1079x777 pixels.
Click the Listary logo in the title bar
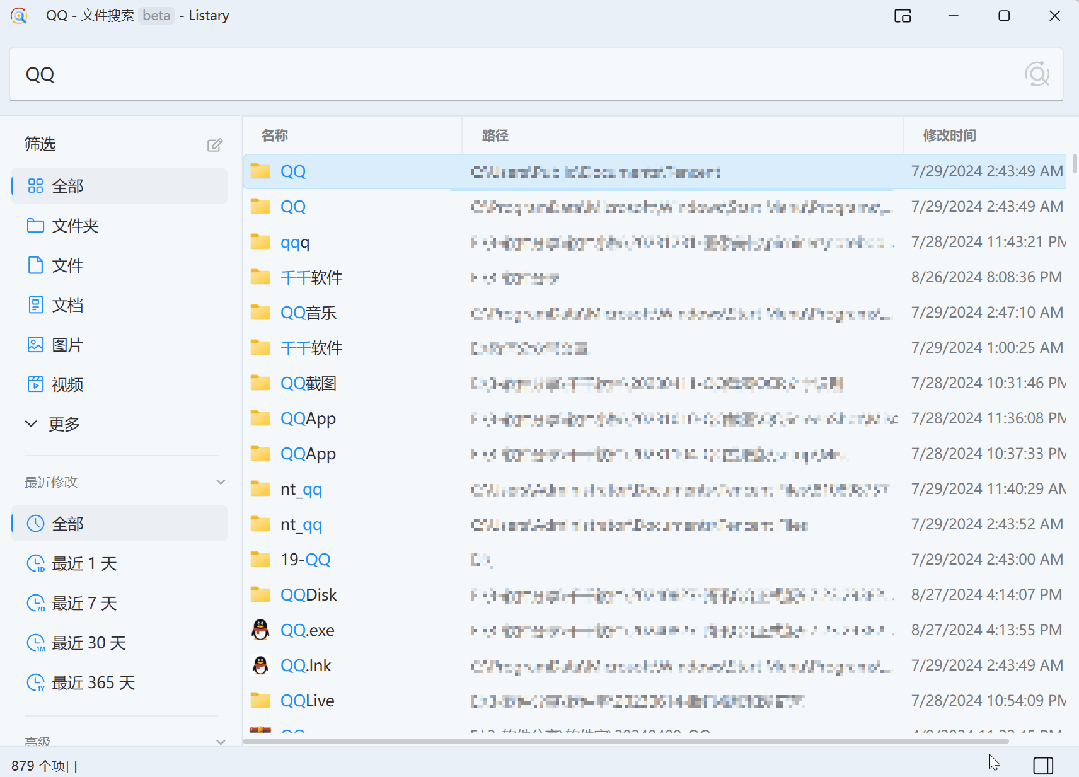(x=19, y=15)
